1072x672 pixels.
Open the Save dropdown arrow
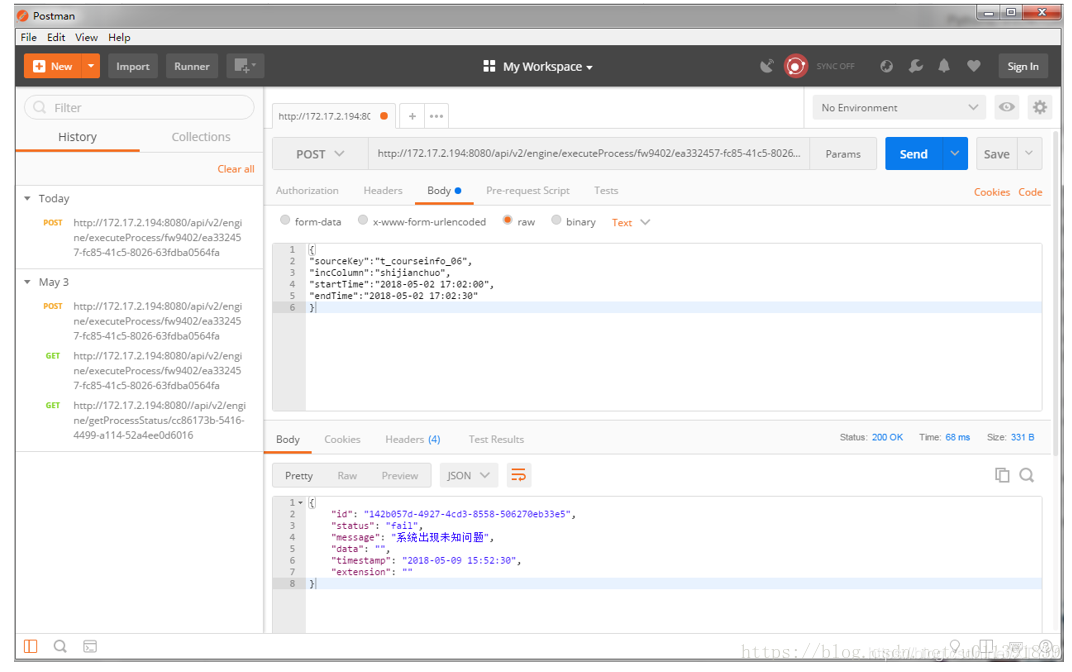coord(1029,154)
